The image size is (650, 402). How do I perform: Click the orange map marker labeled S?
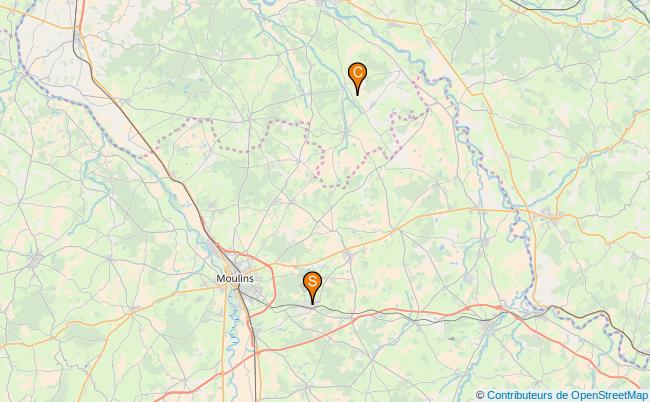coord(312,286)
